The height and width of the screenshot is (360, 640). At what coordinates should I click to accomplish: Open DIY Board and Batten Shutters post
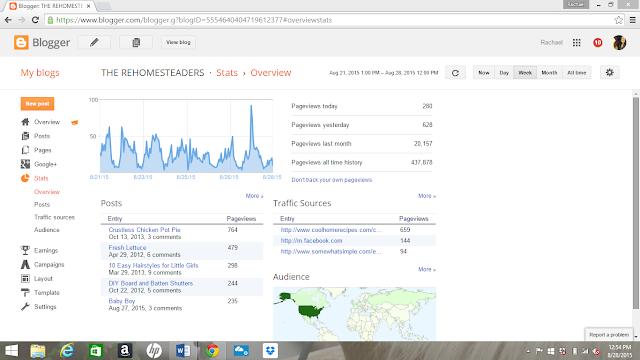(151, 283)
